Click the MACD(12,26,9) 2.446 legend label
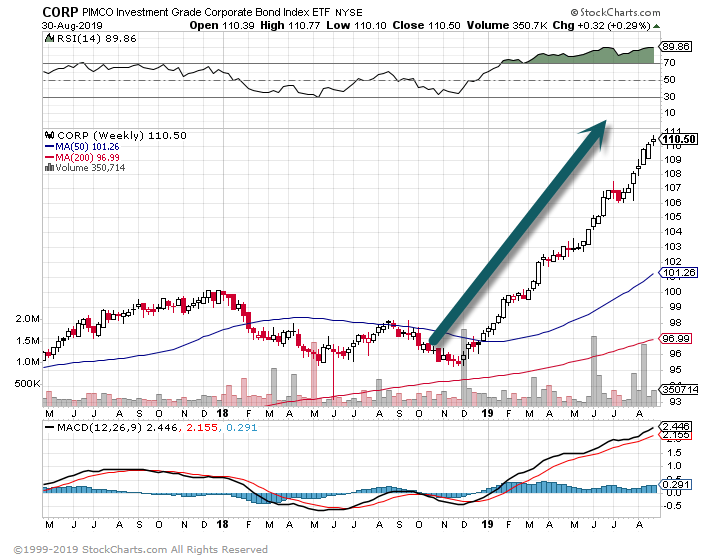This screenshot has width=725, height=560. [x=117, y=428]
